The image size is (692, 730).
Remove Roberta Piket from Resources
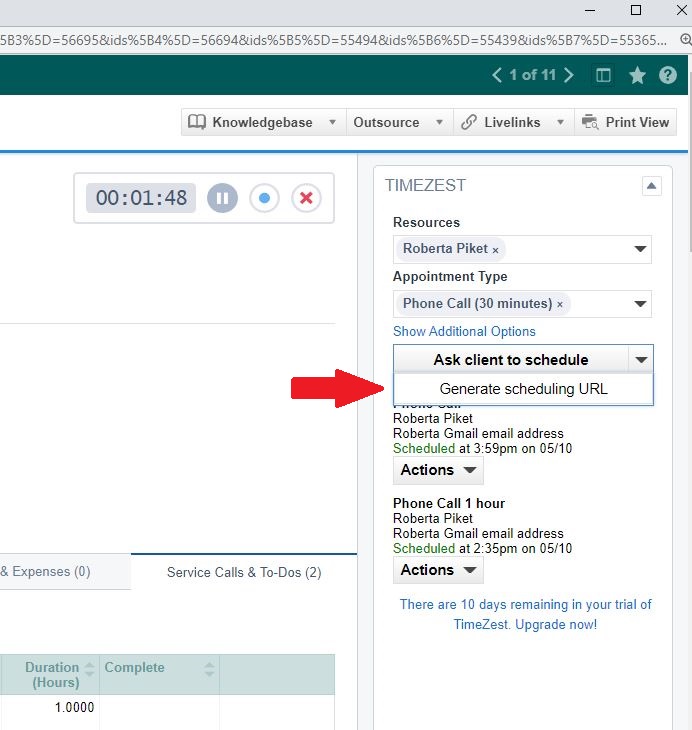[495, 250]
